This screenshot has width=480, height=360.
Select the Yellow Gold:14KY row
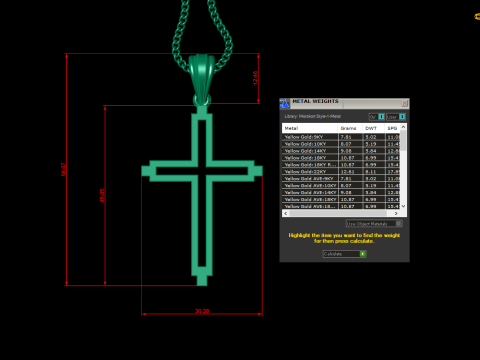(x=341, y=151)
